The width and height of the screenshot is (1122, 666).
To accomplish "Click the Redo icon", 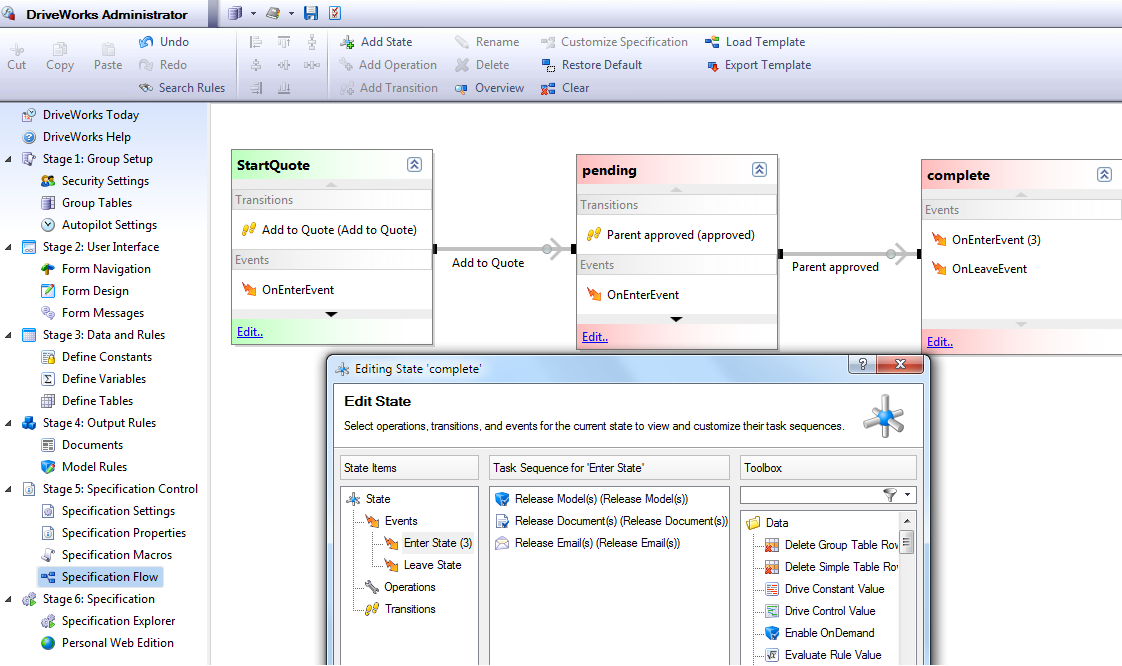I will pyautogui.click(x=146, y=65).
